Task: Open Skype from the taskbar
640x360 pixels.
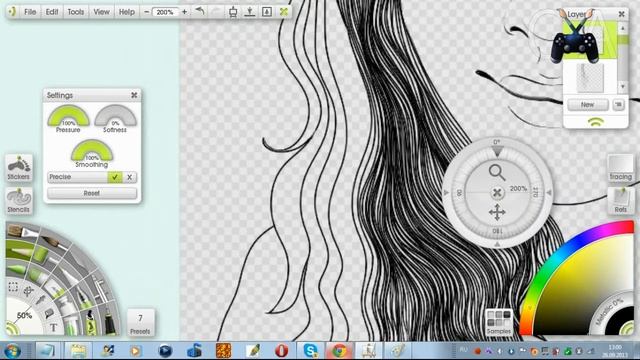Action: point(311,351)
